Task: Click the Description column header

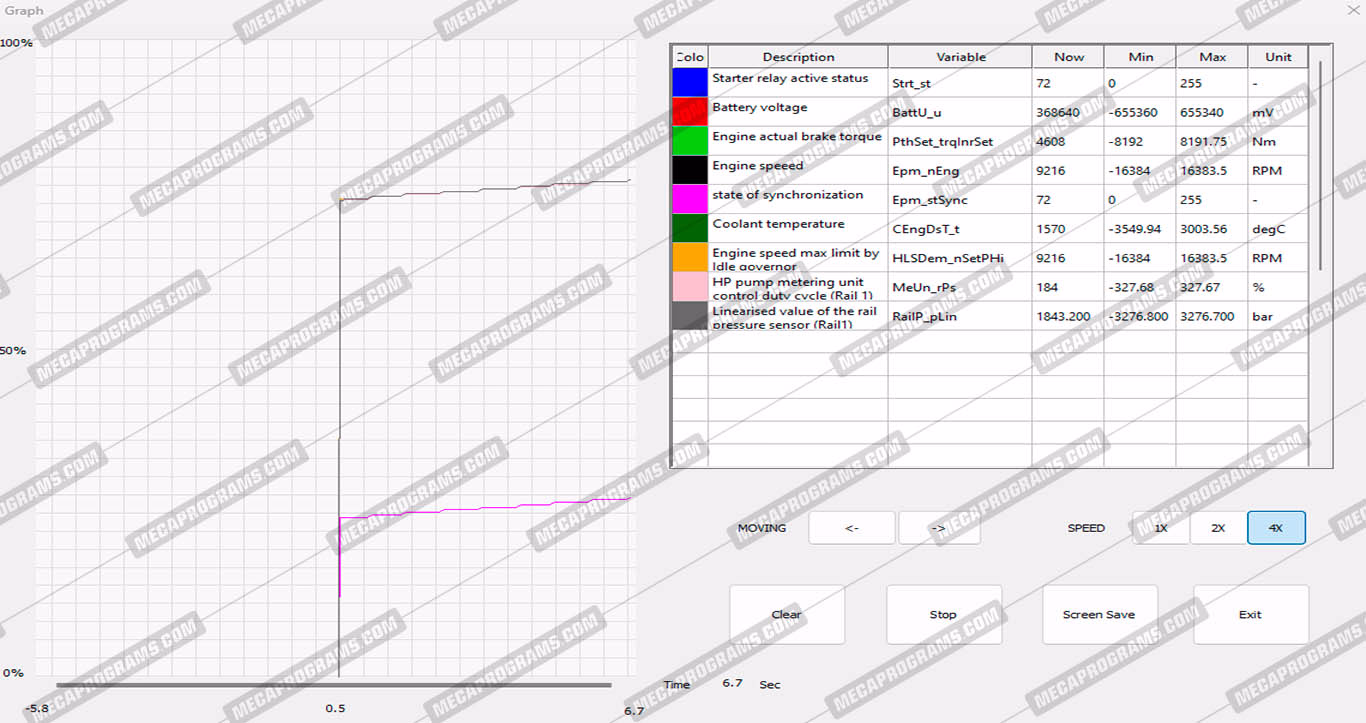Action: tap(798, 57)
